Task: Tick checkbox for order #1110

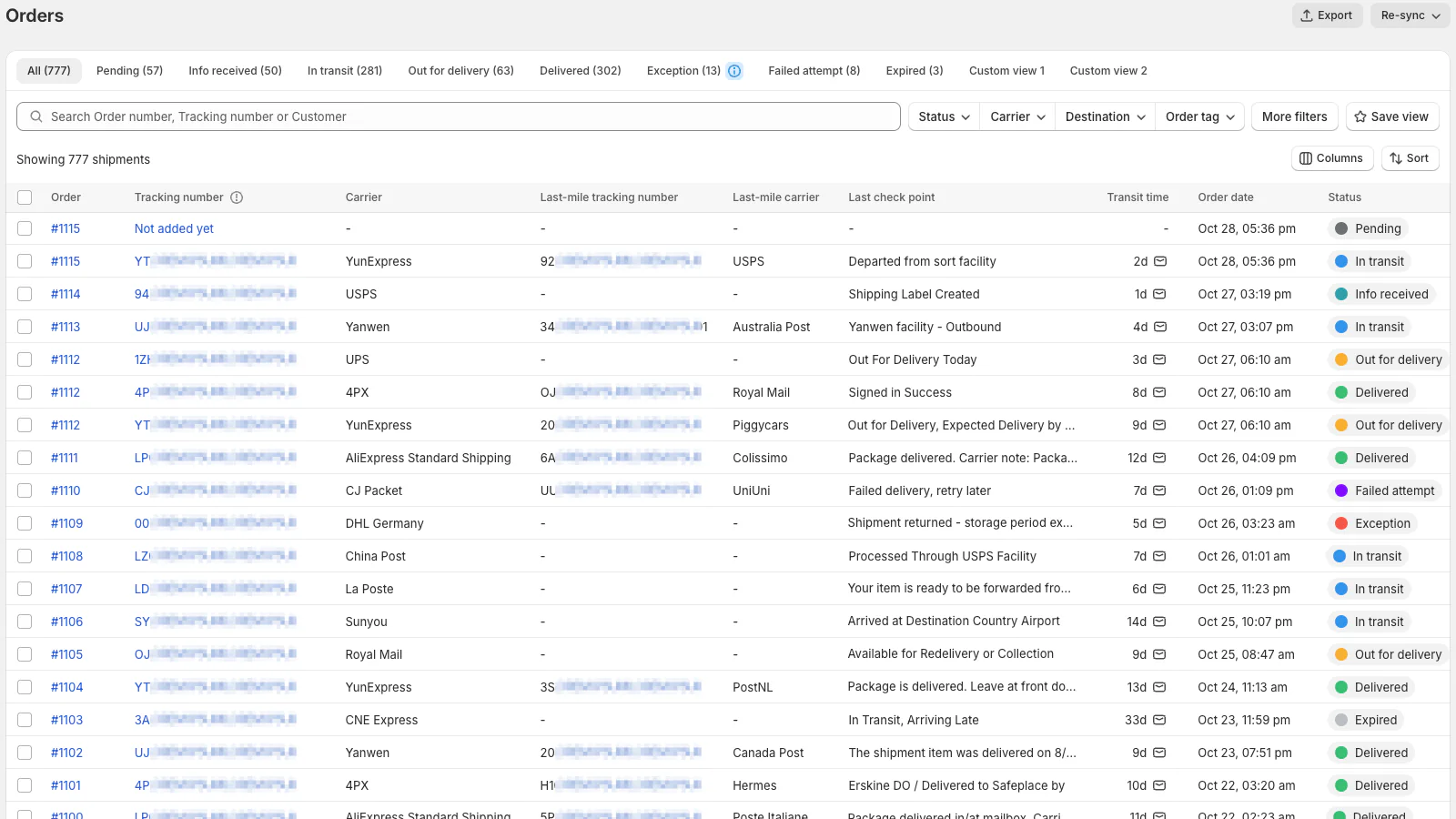Action: [x=25, y=490]
